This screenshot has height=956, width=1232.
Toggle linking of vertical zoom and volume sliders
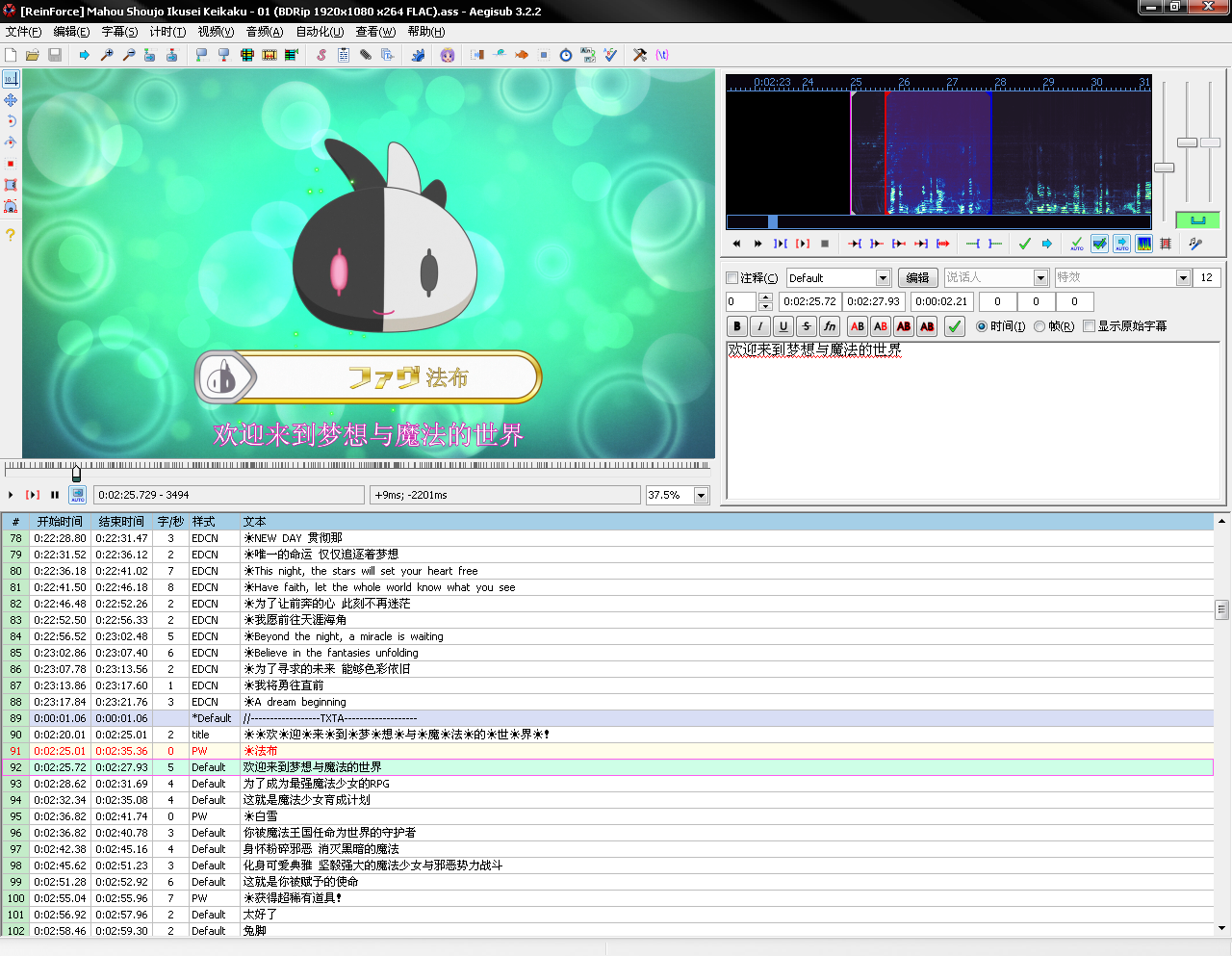(x=1198, y=220)
